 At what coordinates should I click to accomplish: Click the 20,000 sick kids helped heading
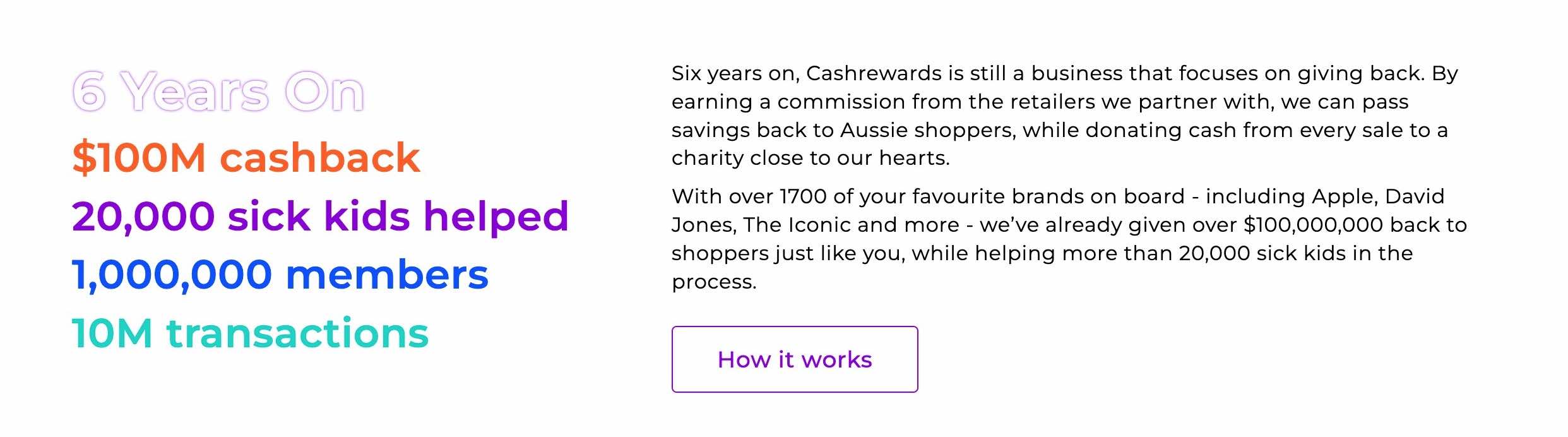pos(320,217)
